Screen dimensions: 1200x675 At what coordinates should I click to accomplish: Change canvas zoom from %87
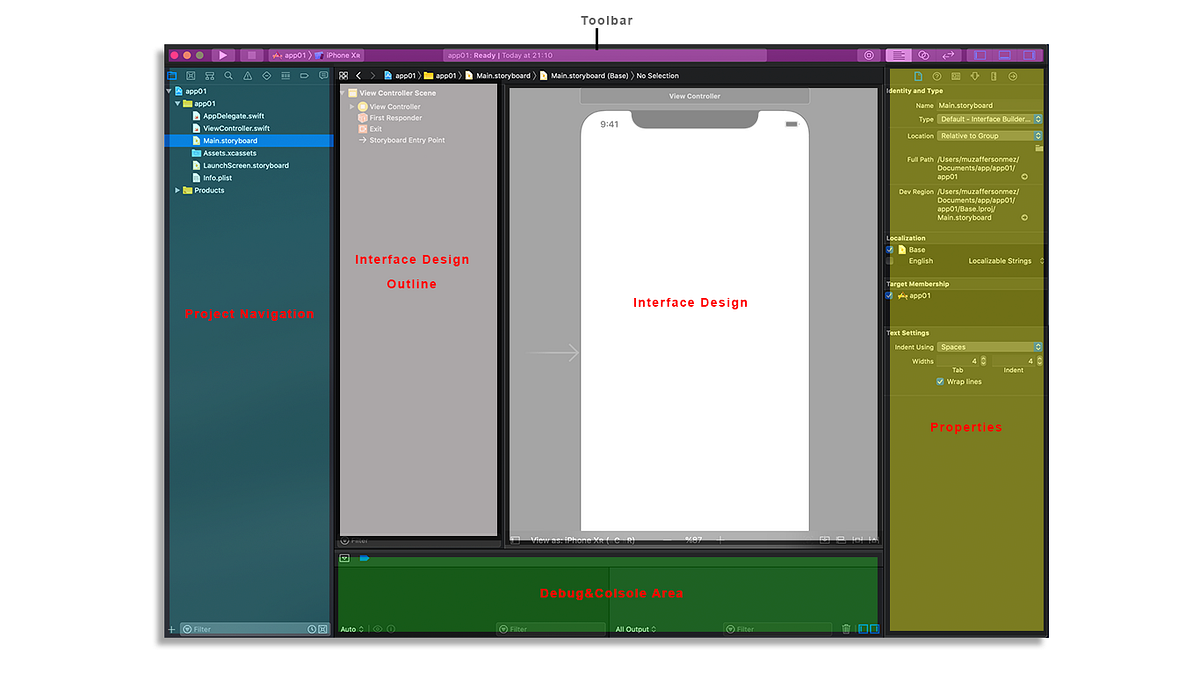click(x=694, y=539)
